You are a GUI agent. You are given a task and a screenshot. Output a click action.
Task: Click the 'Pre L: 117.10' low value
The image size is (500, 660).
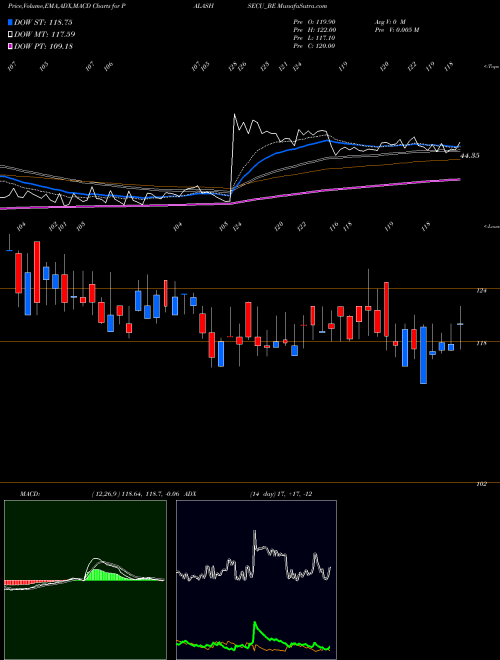point(314,38)
